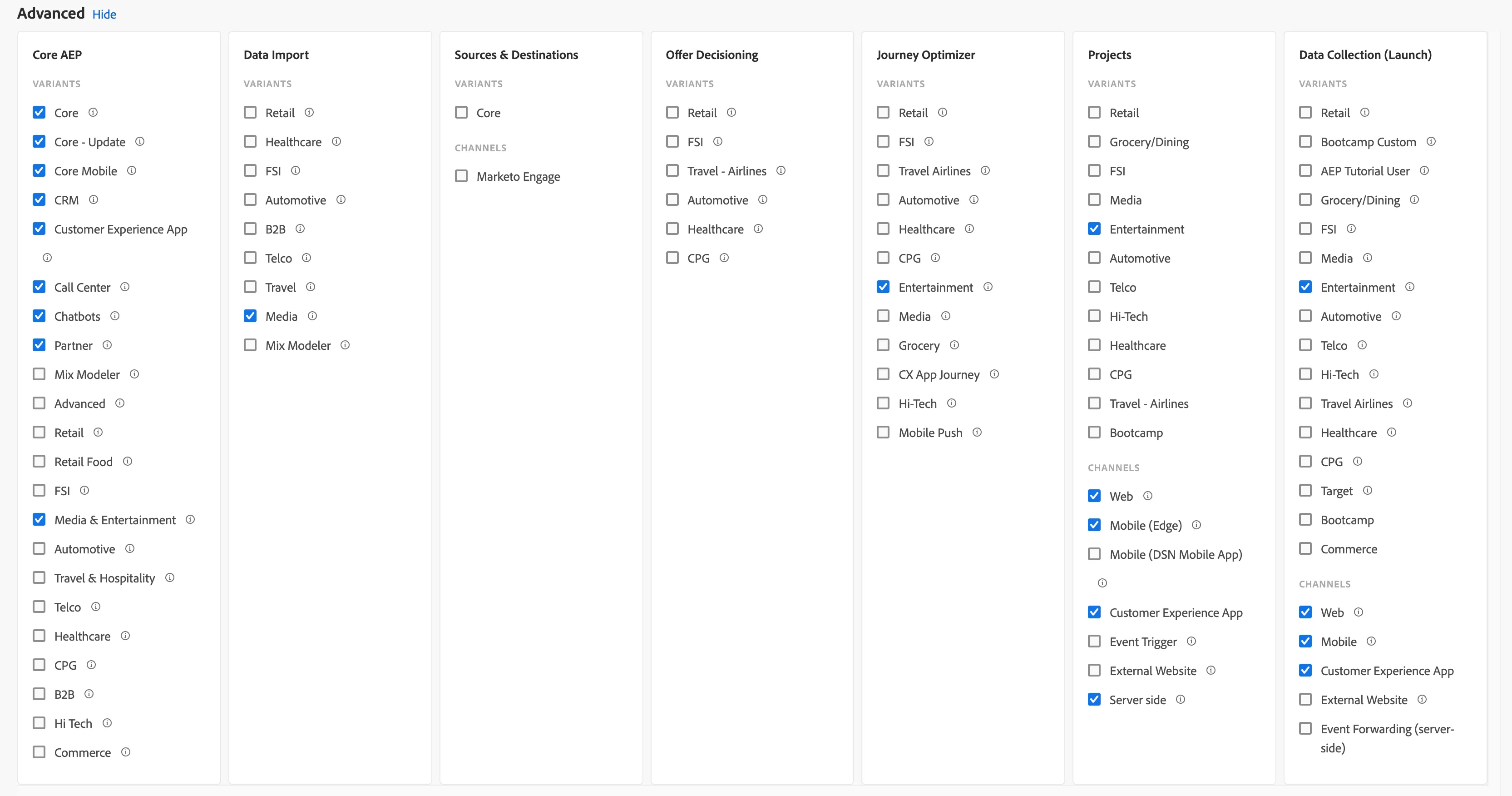View info icon next to Mobile Push
Screen dimensions: 1512x796
[x=977, y=432]
